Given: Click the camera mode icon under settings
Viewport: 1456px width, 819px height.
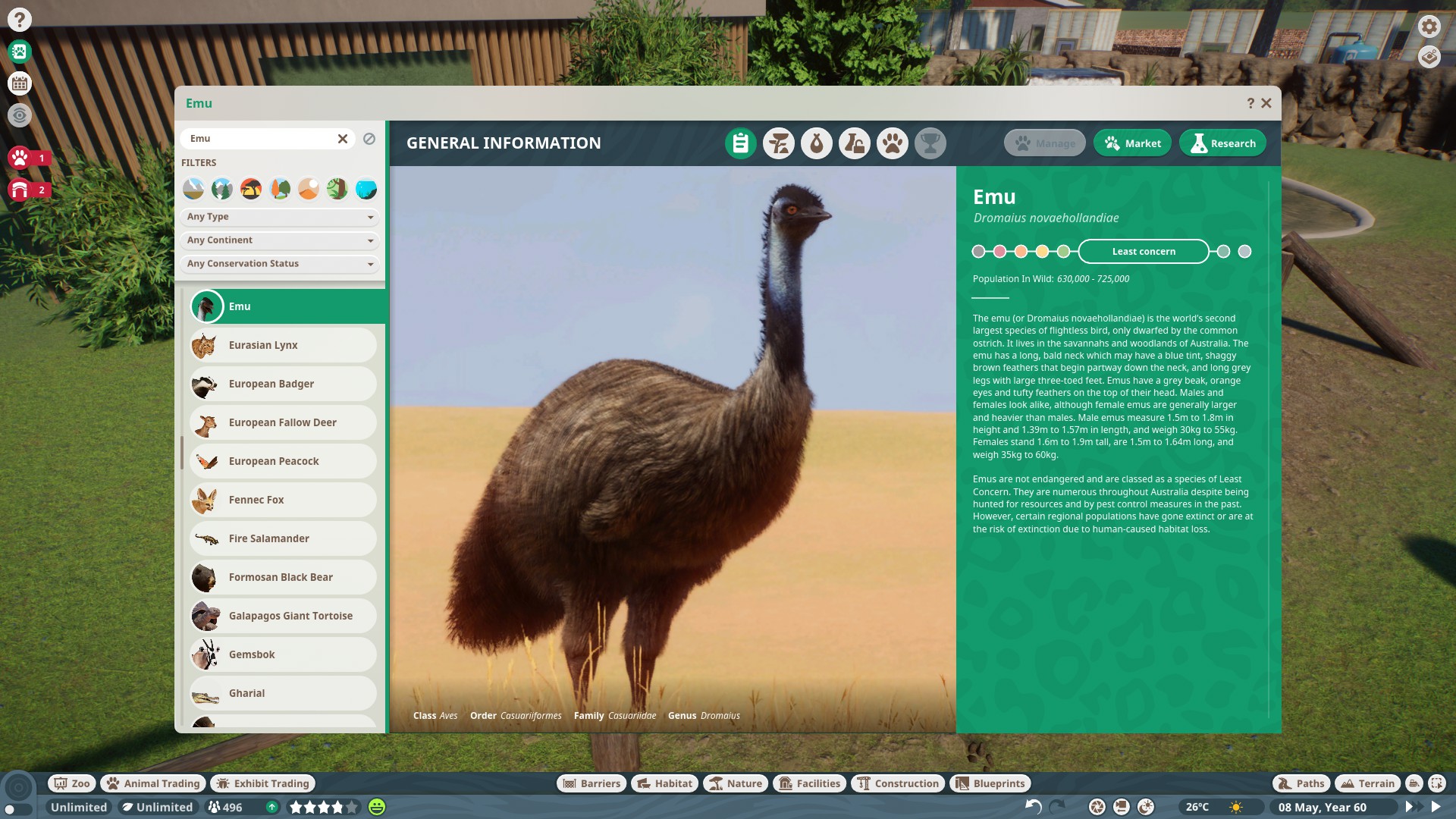Looking at the screenshot, I should click(x=1429, y=57).
